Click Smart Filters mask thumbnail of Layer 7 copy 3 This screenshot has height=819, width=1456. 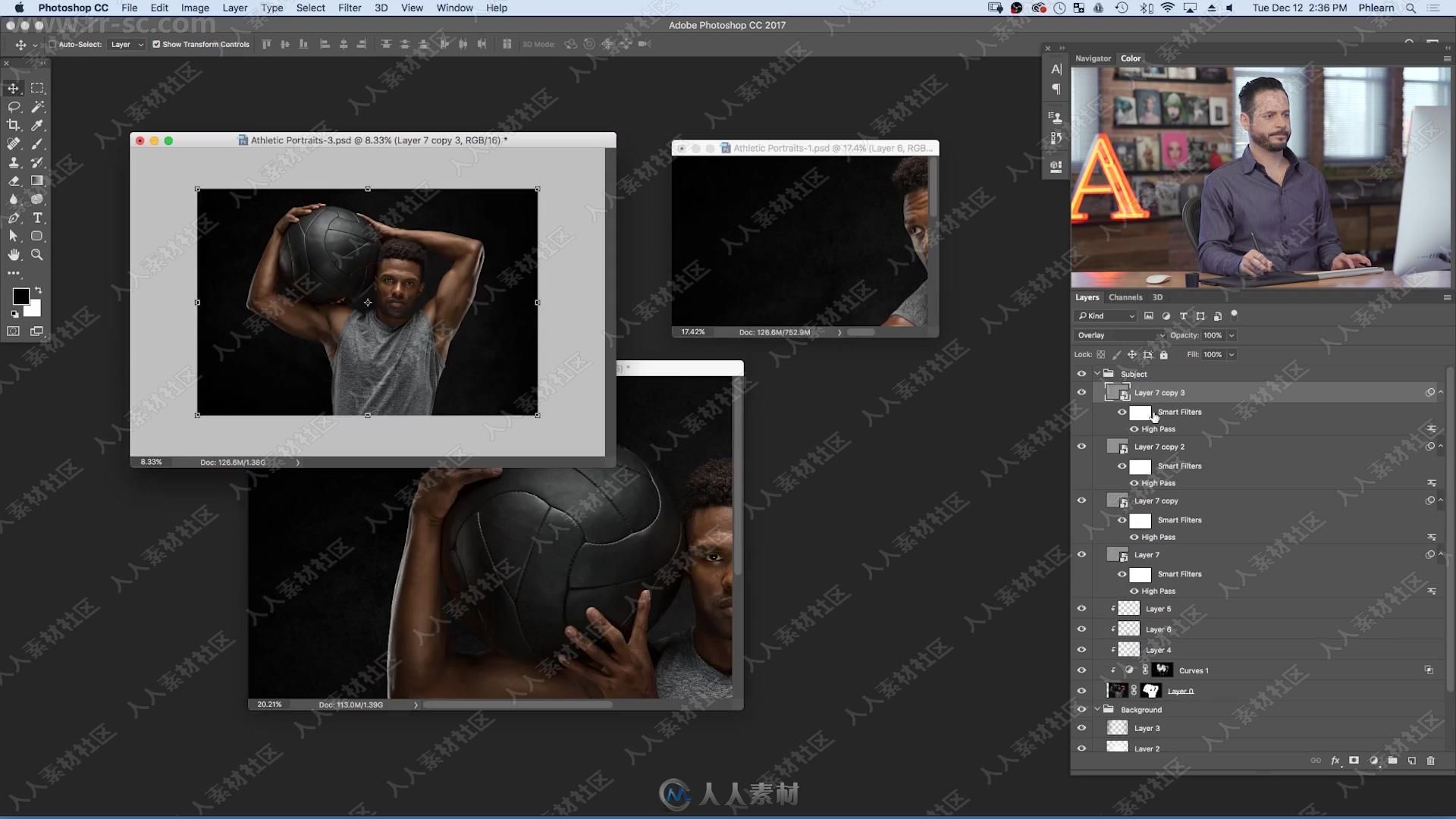[1140, 413]
